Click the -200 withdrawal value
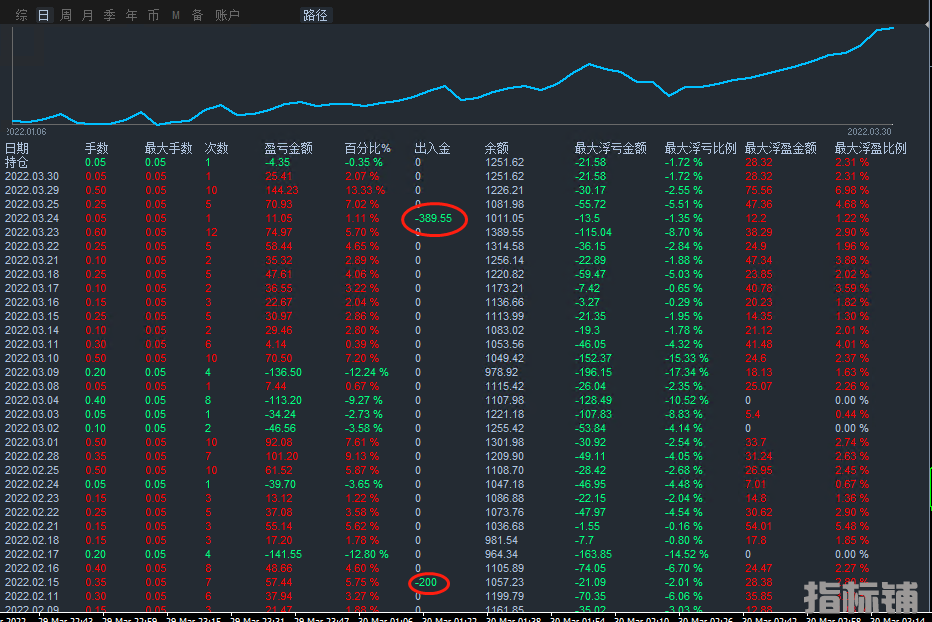932x622 pixels. [428, 582]
